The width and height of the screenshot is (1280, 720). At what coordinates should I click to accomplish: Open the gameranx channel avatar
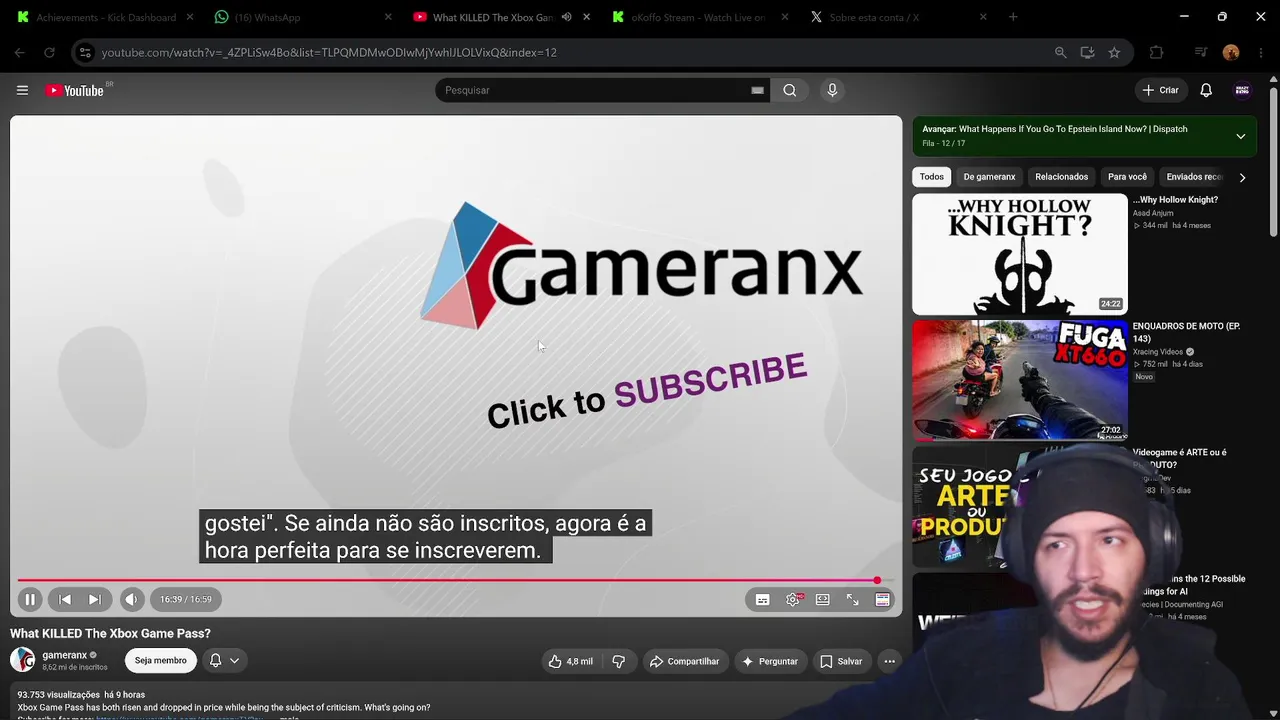click(x=22, y=660)
